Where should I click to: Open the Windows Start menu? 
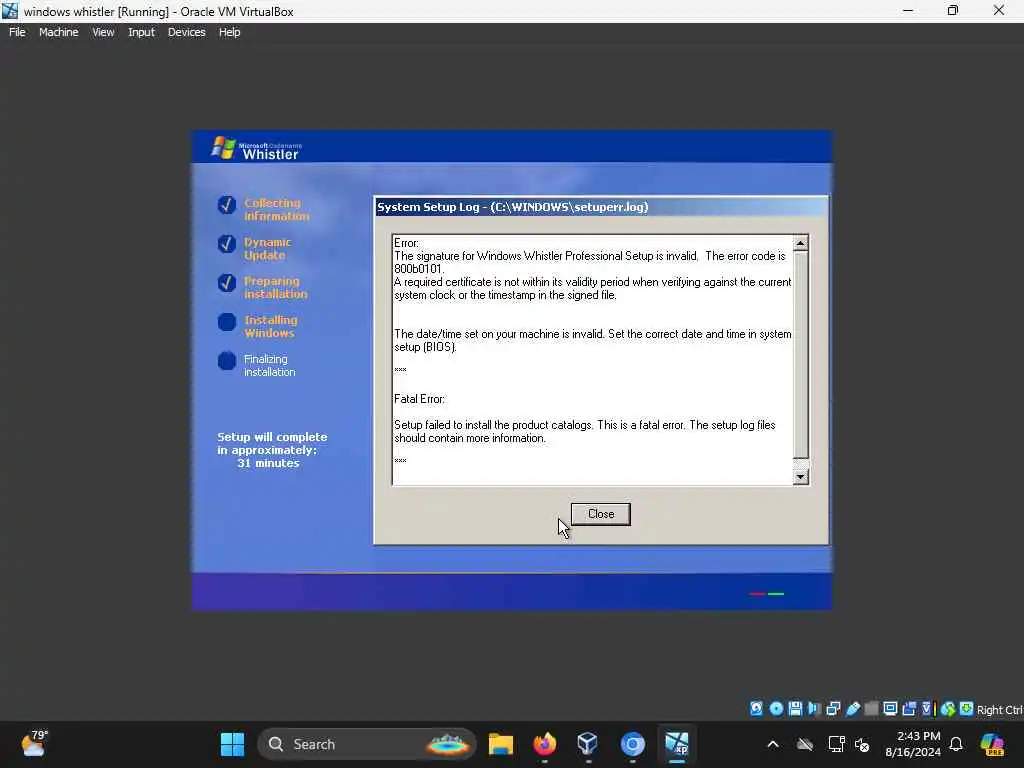coord(232,744)
